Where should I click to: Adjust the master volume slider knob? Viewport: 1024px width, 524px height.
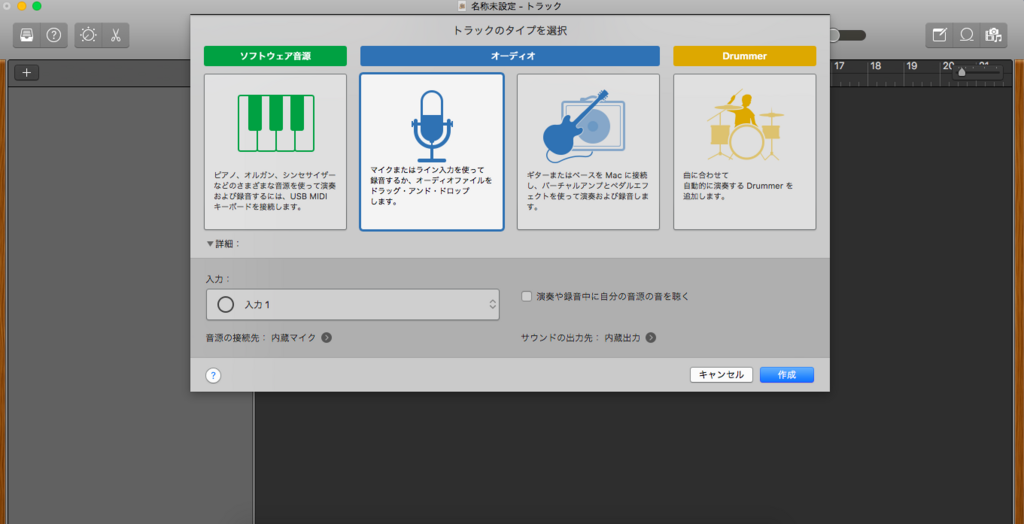coord(834,35)
